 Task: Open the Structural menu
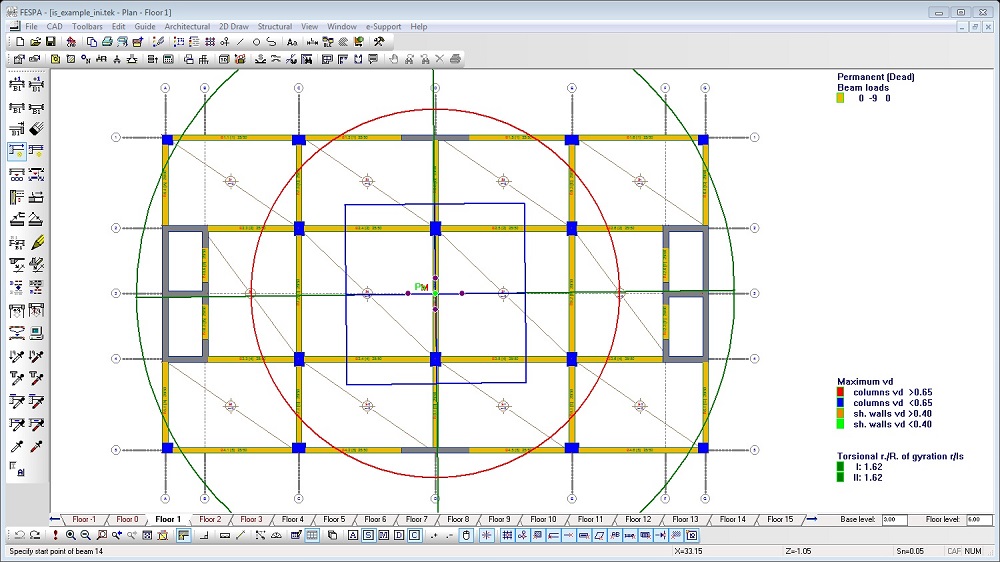(275, 27)
